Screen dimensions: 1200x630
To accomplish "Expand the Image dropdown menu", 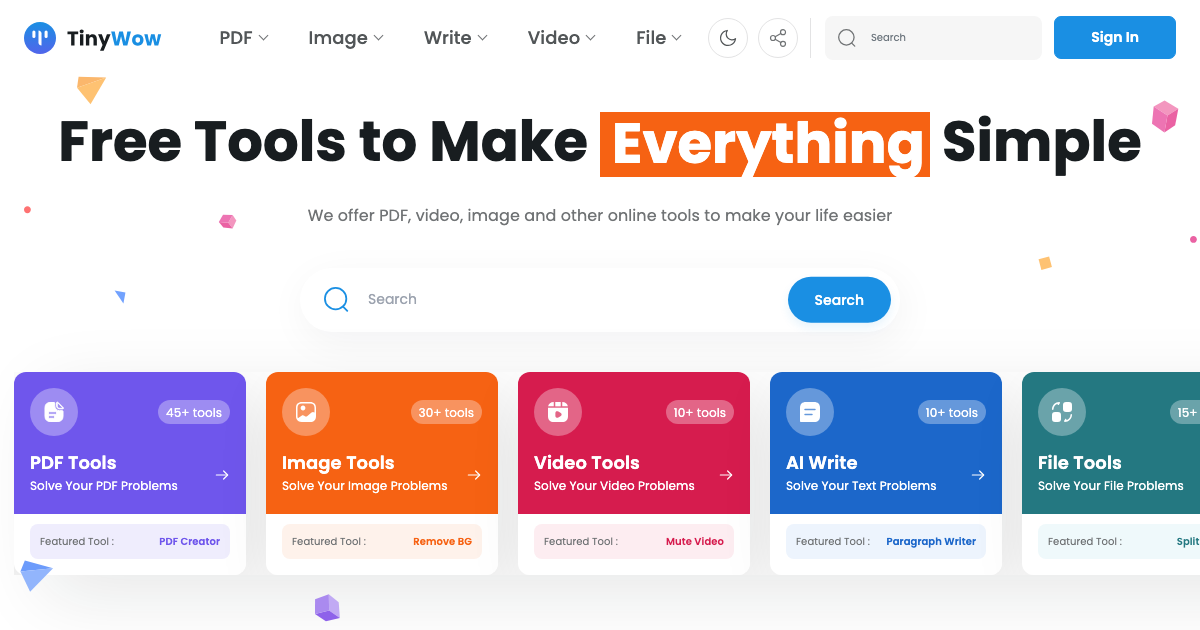I will pyautogui.click(x=345, y=38).
